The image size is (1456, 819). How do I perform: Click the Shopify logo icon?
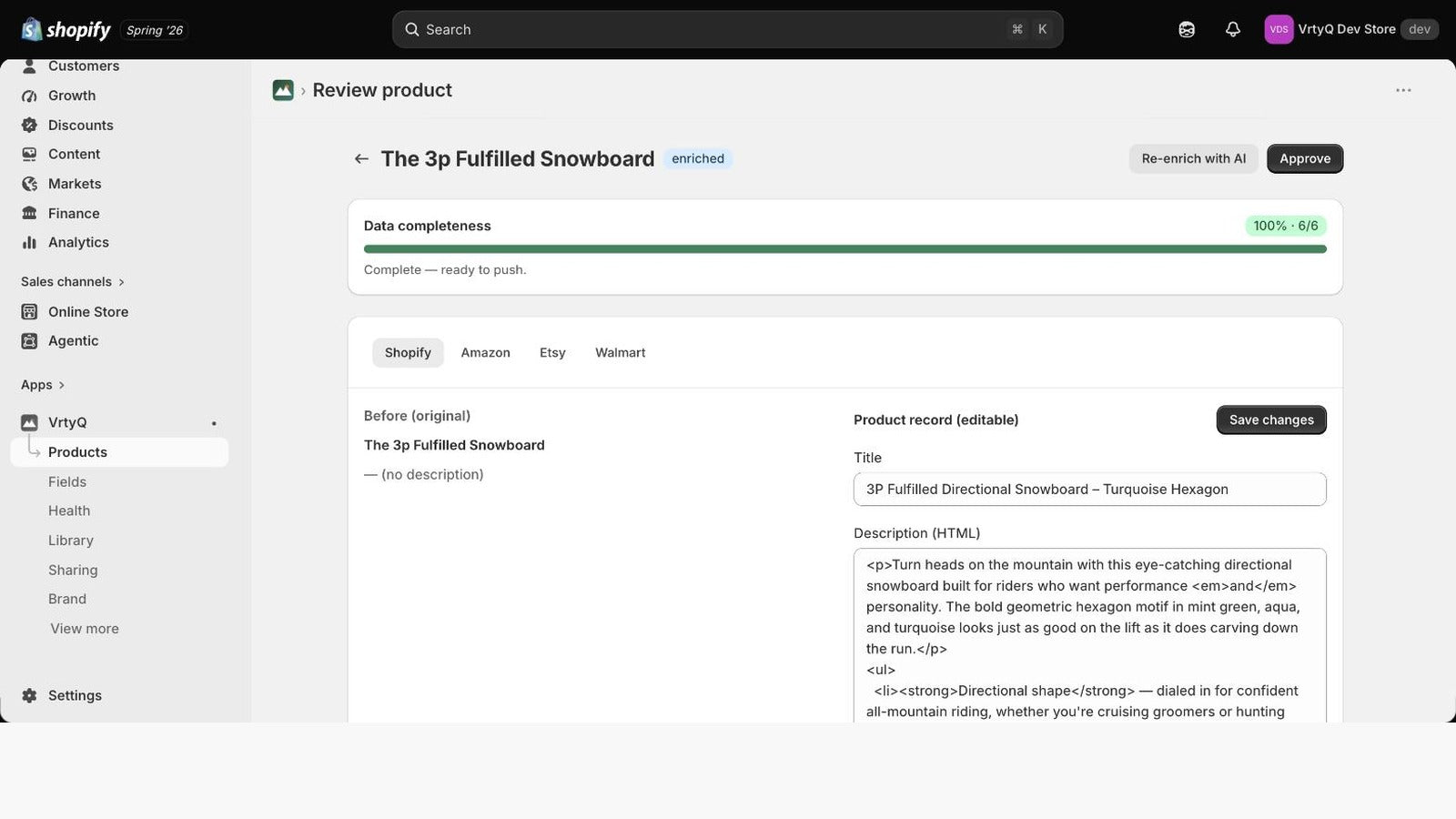click(32, 29)
